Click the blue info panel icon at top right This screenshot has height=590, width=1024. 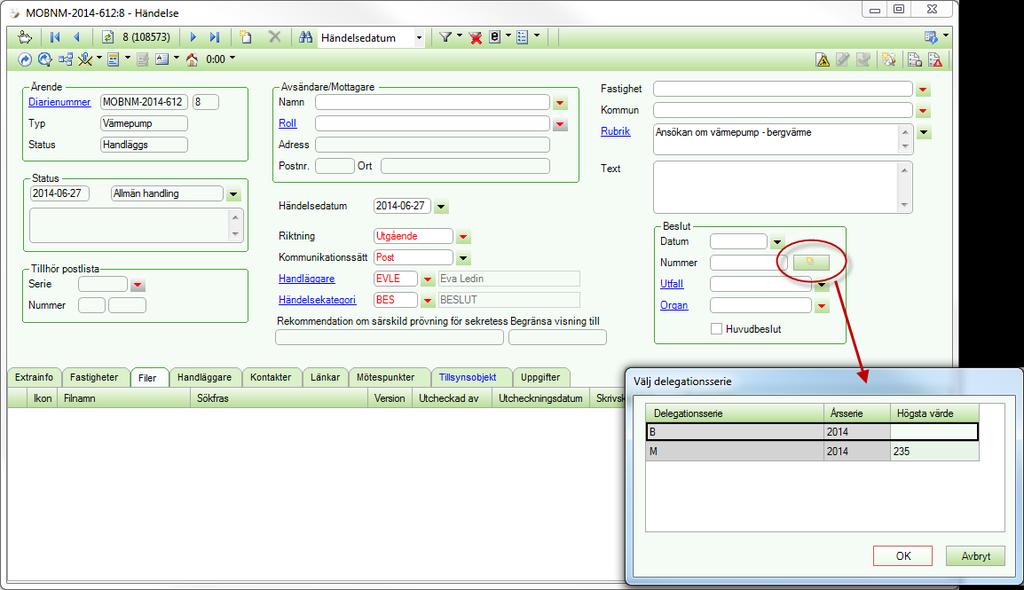[931, 37]
